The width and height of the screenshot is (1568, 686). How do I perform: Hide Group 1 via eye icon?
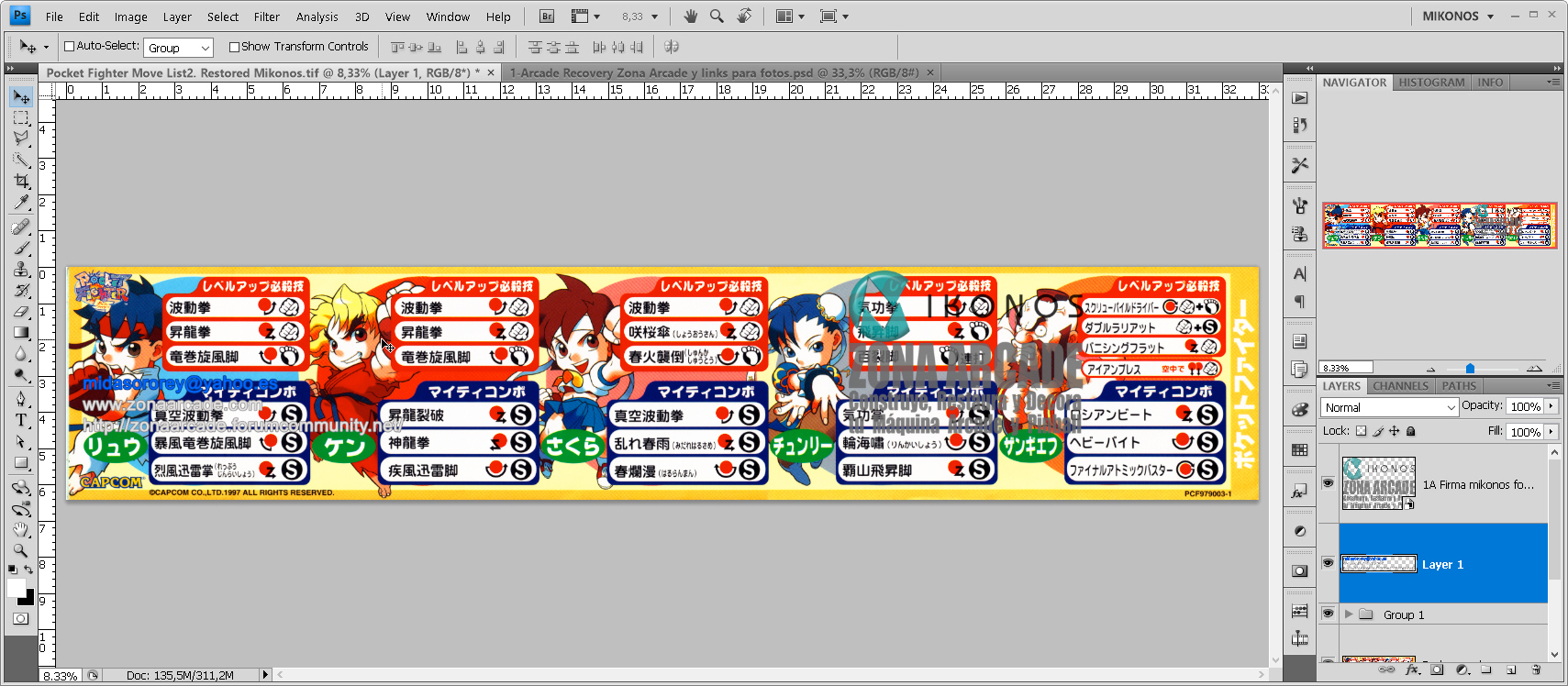(x=1328, y=614)
